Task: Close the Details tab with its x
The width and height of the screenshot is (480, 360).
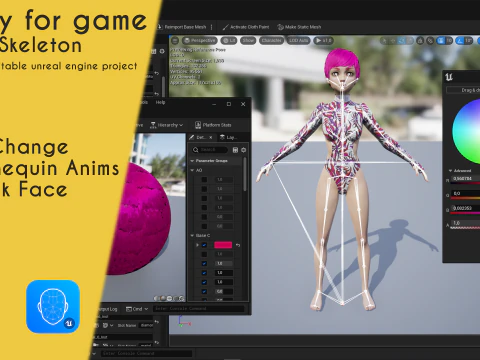Action: [x=211, y=137]
